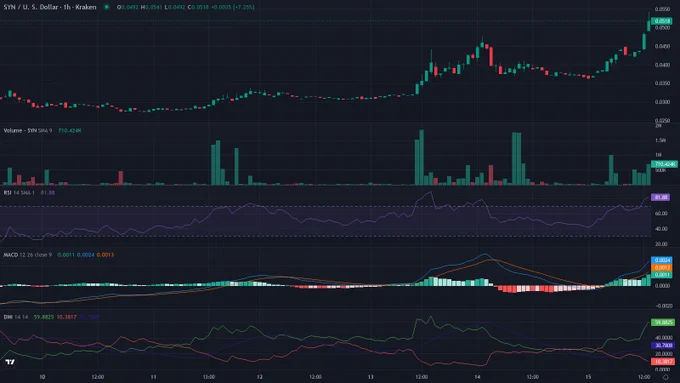The height and width of the screenshot is (383, 680).
Task: Click the green market status dot
Action: click(106, 7)
